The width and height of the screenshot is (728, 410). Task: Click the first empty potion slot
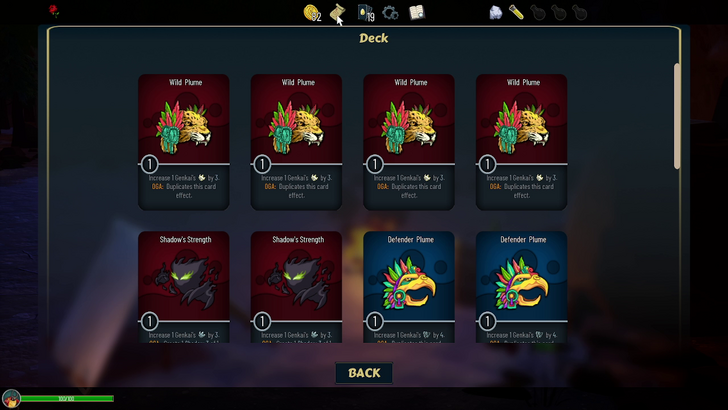click(538, 13)
